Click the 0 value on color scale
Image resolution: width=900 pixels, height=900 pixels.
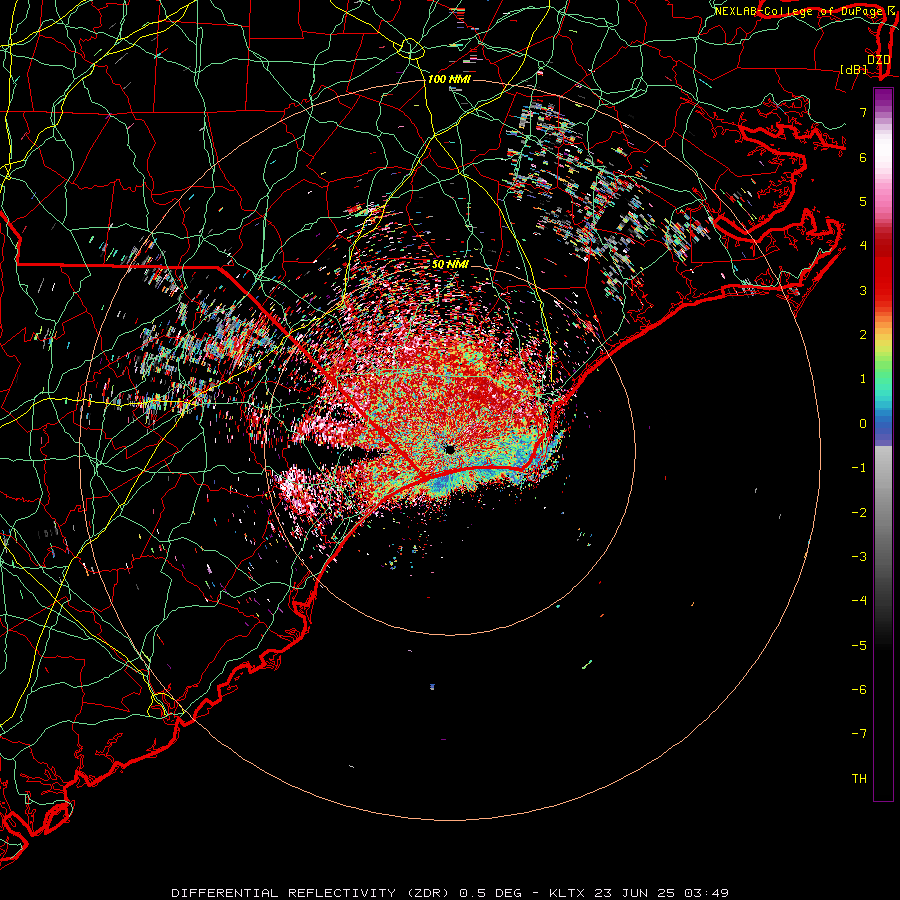pos(863,424)
